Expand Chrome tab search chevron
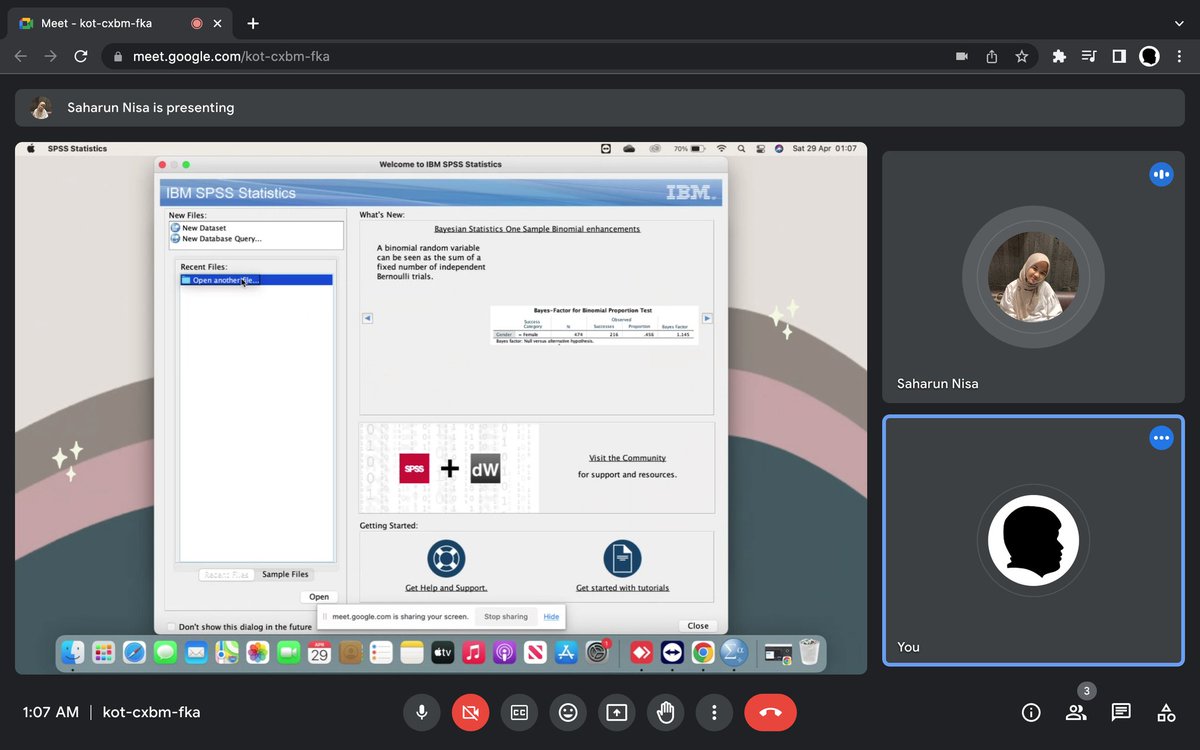This screenshot has height=750, width=1200. [1179, 23]
